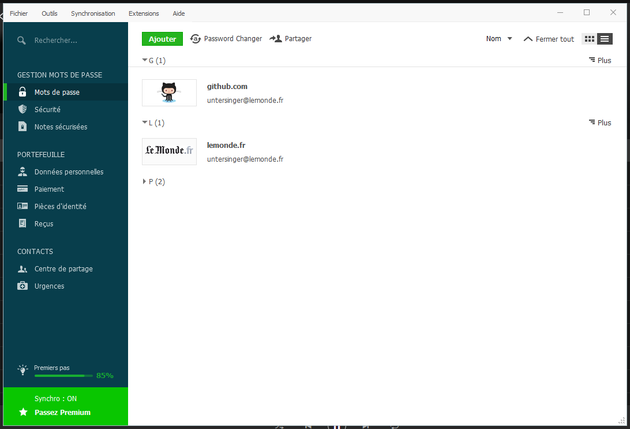Open the Plus menu for group G
630x429 pixels.
(x=600, y=60)
